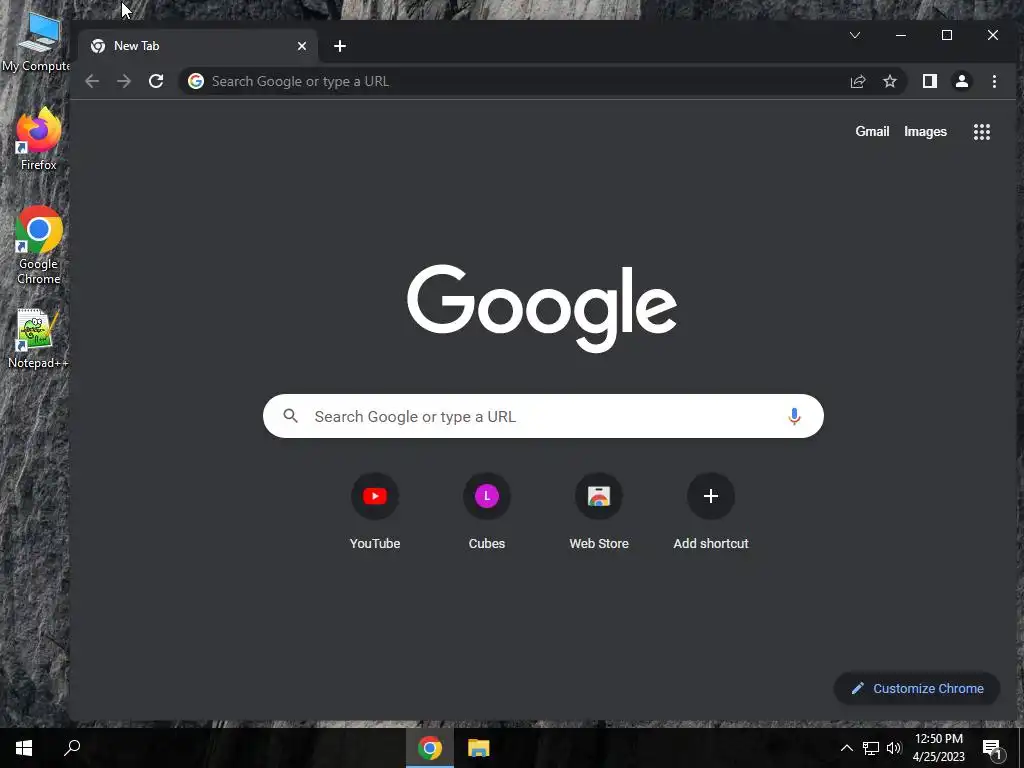
Task: Open the side panel icon
Action: (929, 81)
